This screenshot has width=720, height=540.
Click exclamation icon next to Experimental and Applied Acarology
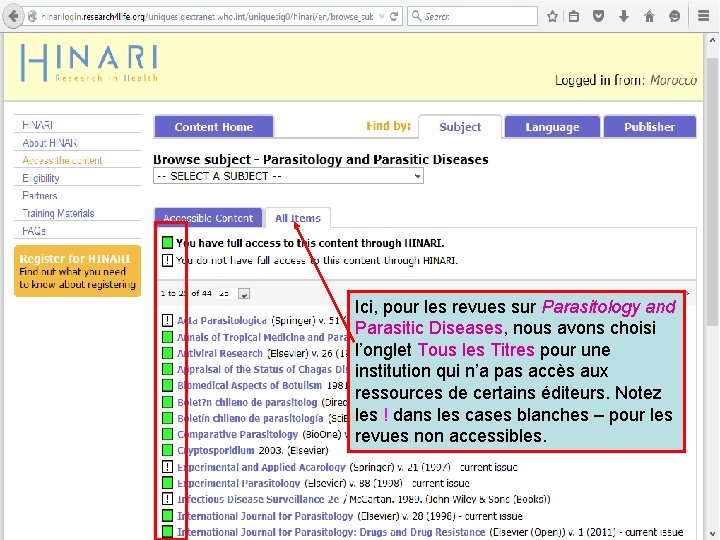(x=168, y=467)
